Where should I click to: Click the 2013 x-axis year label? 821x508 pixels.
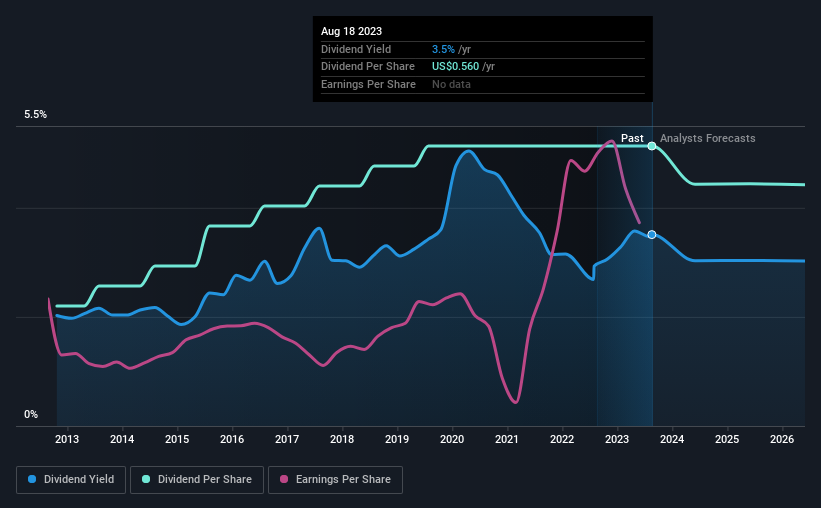coord(67,439)
